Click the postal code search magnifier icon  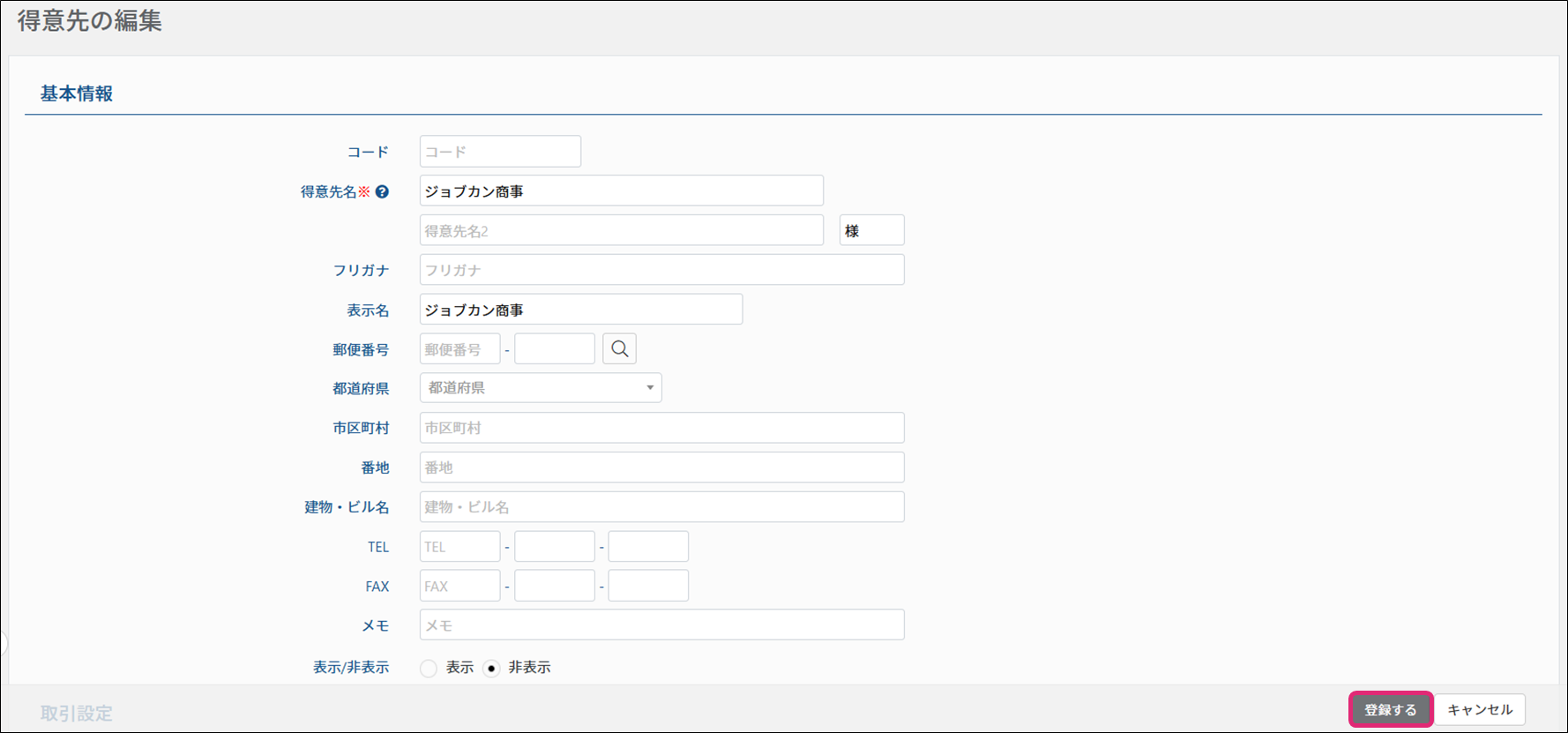coord(619,349)
